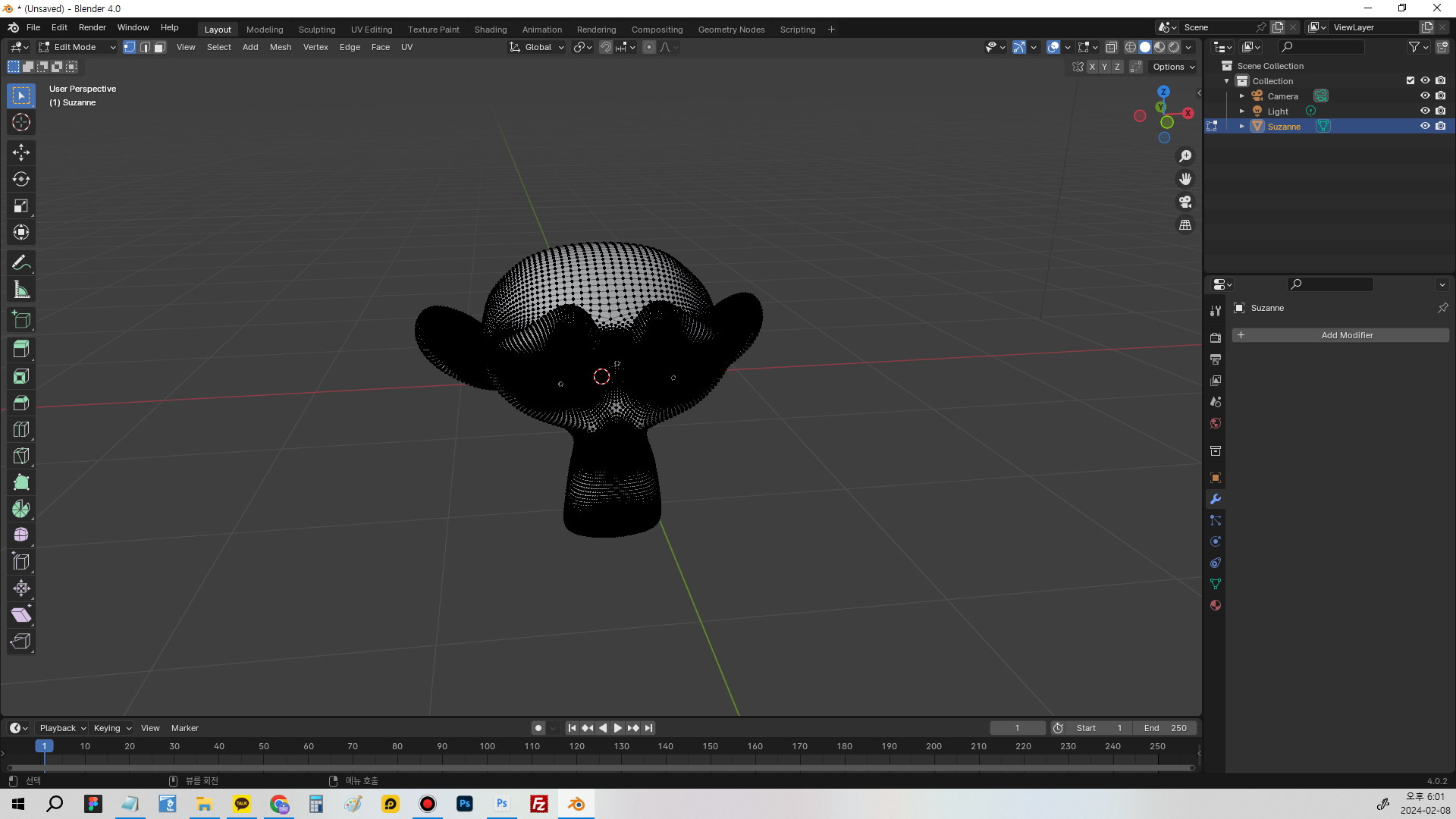Open the Mesh menu
This screenshot has width=1456, height=819.
281,47
